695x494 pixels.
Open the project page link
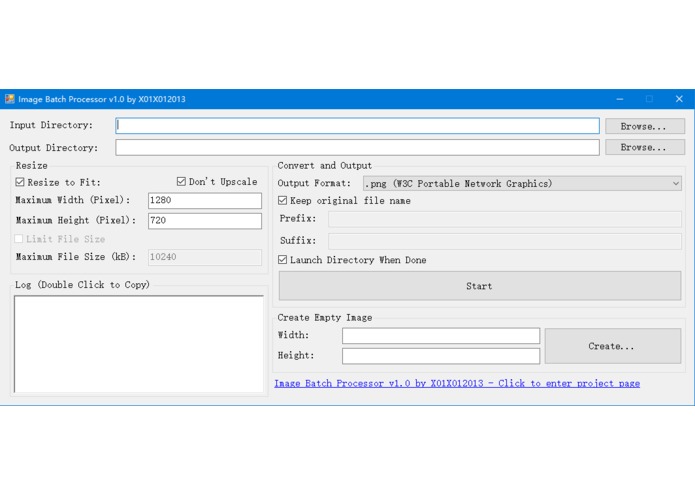(x=457, y=383)
